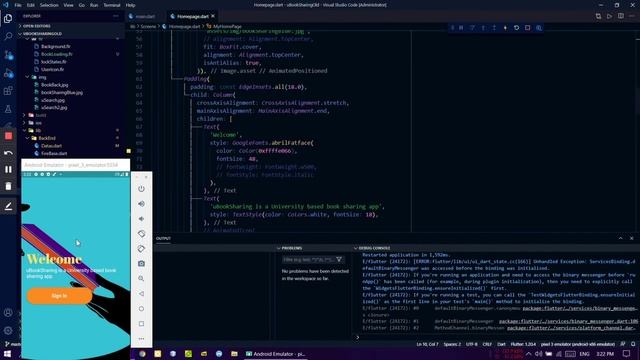Open Background.flr file
Viewport: 640px width, 360px height.
point(56,47)
